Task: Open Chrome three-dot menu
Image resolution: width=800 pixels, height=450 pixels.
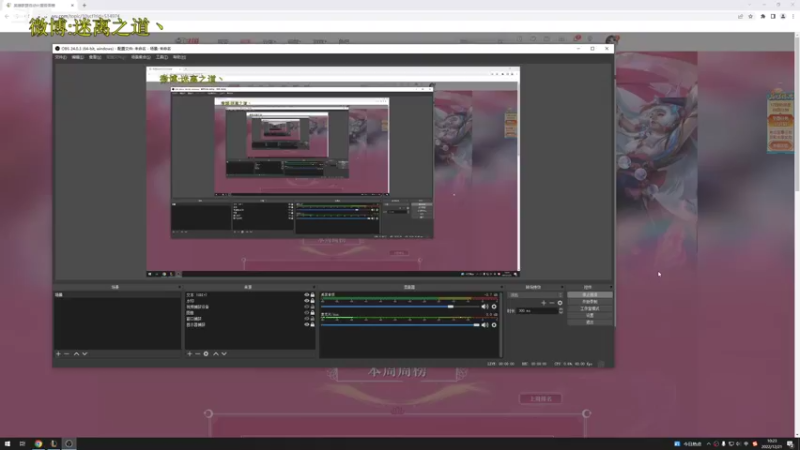Action: coord(793,16)
